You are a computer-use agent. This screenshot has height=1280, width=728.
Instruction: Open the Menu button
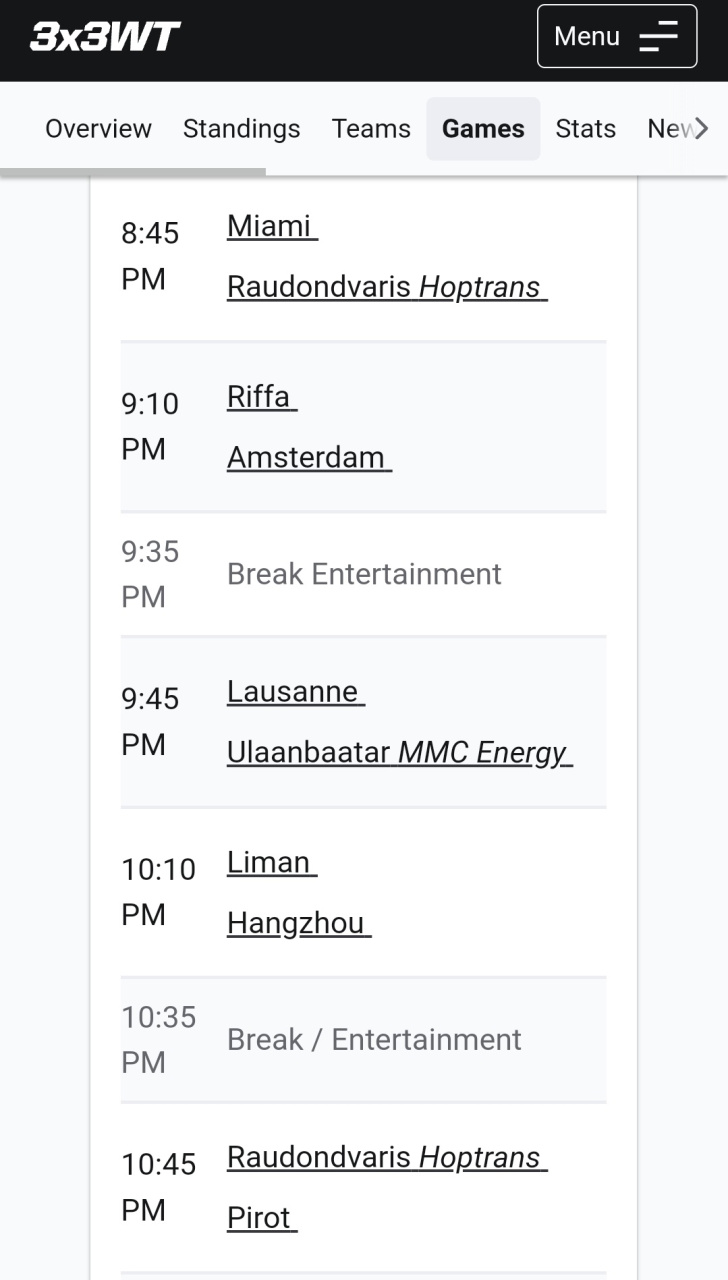click(x=616, y=37)
